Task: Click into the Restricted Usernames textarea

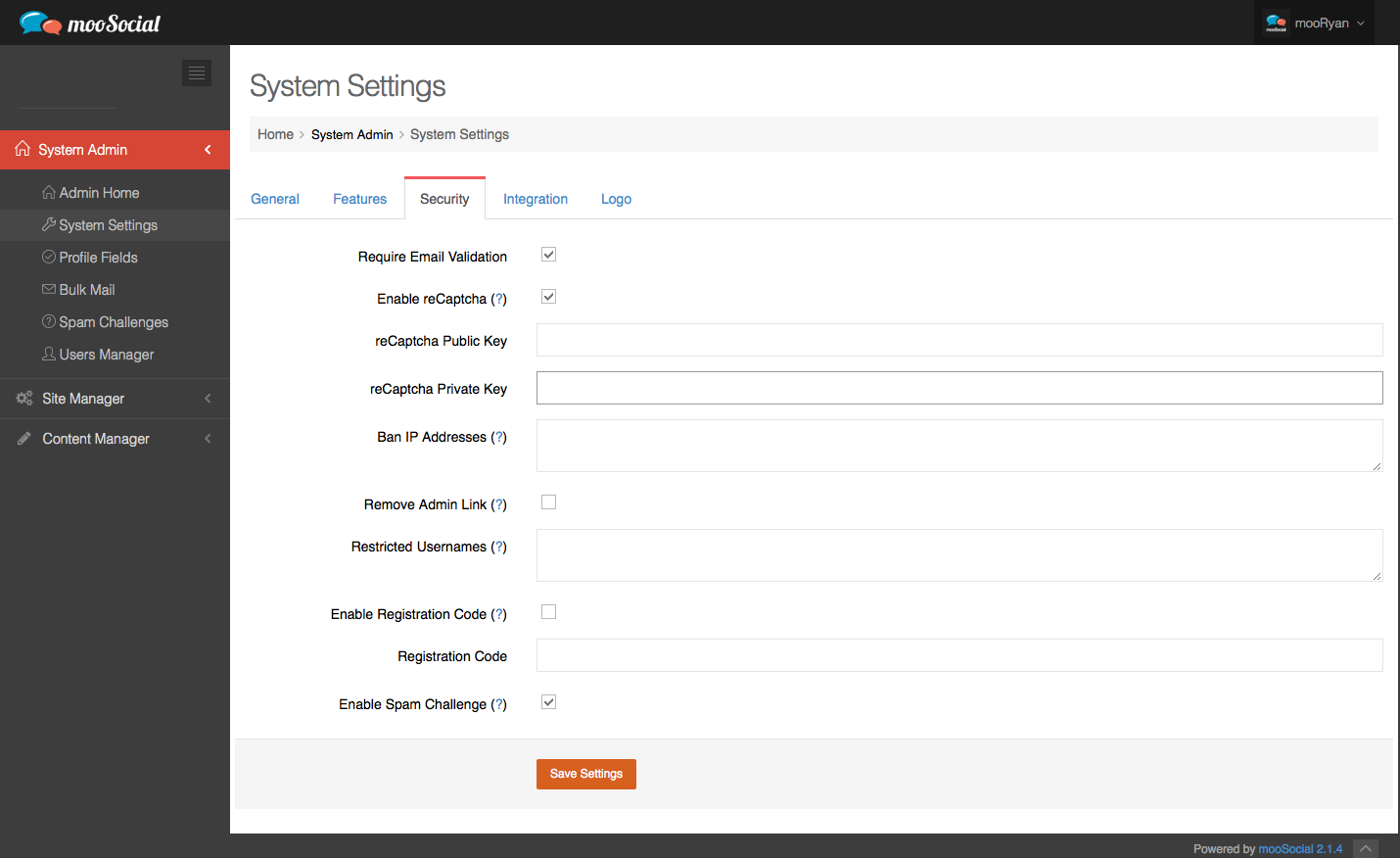Action: click(959, 555)
